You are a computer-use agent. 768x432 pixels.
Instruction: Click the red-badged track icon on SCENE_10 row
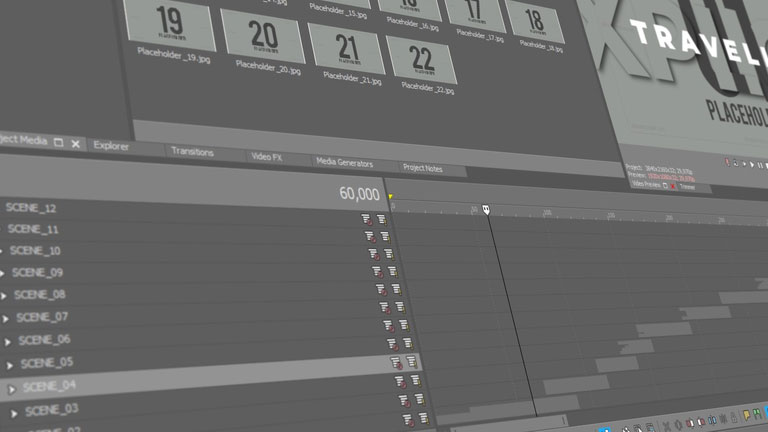(x=374, y=254)
